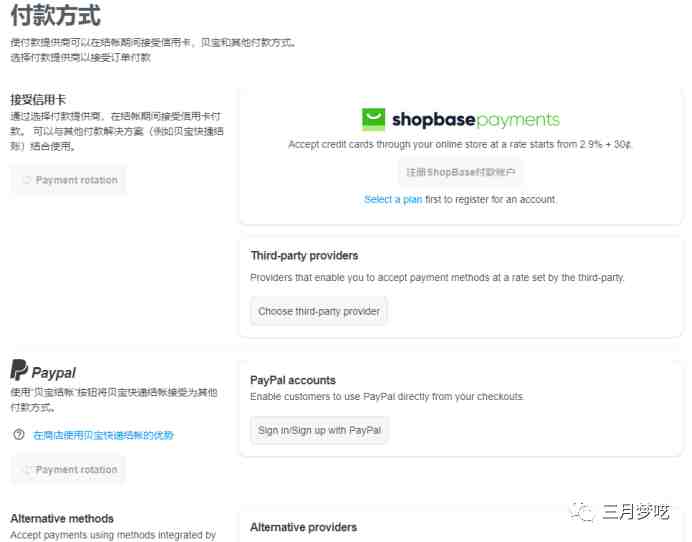Click the shopbase payments wordmark
This screenshot has width=692, height=542.
pos(476,120)
